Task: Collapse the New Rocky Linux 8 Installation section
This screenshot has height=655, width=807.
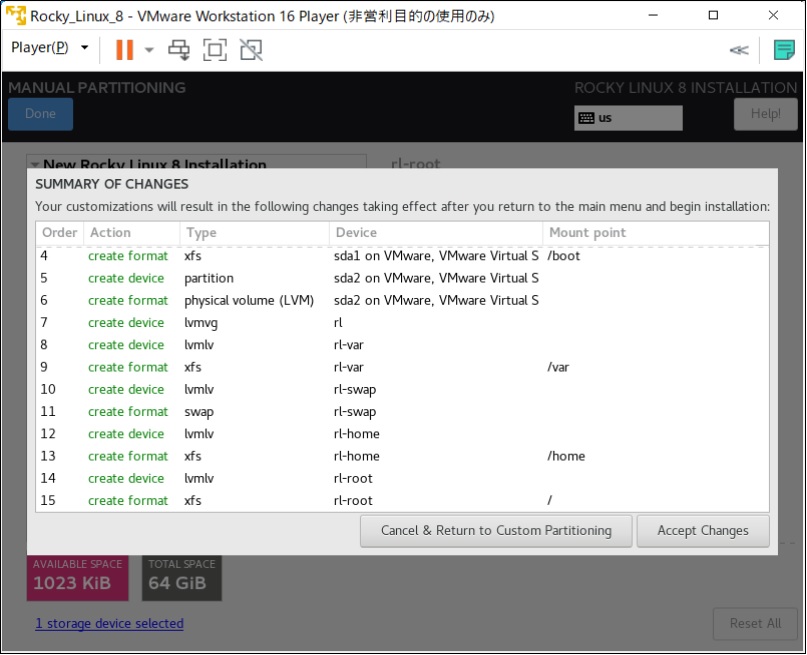Action: (x=34, y=165)
